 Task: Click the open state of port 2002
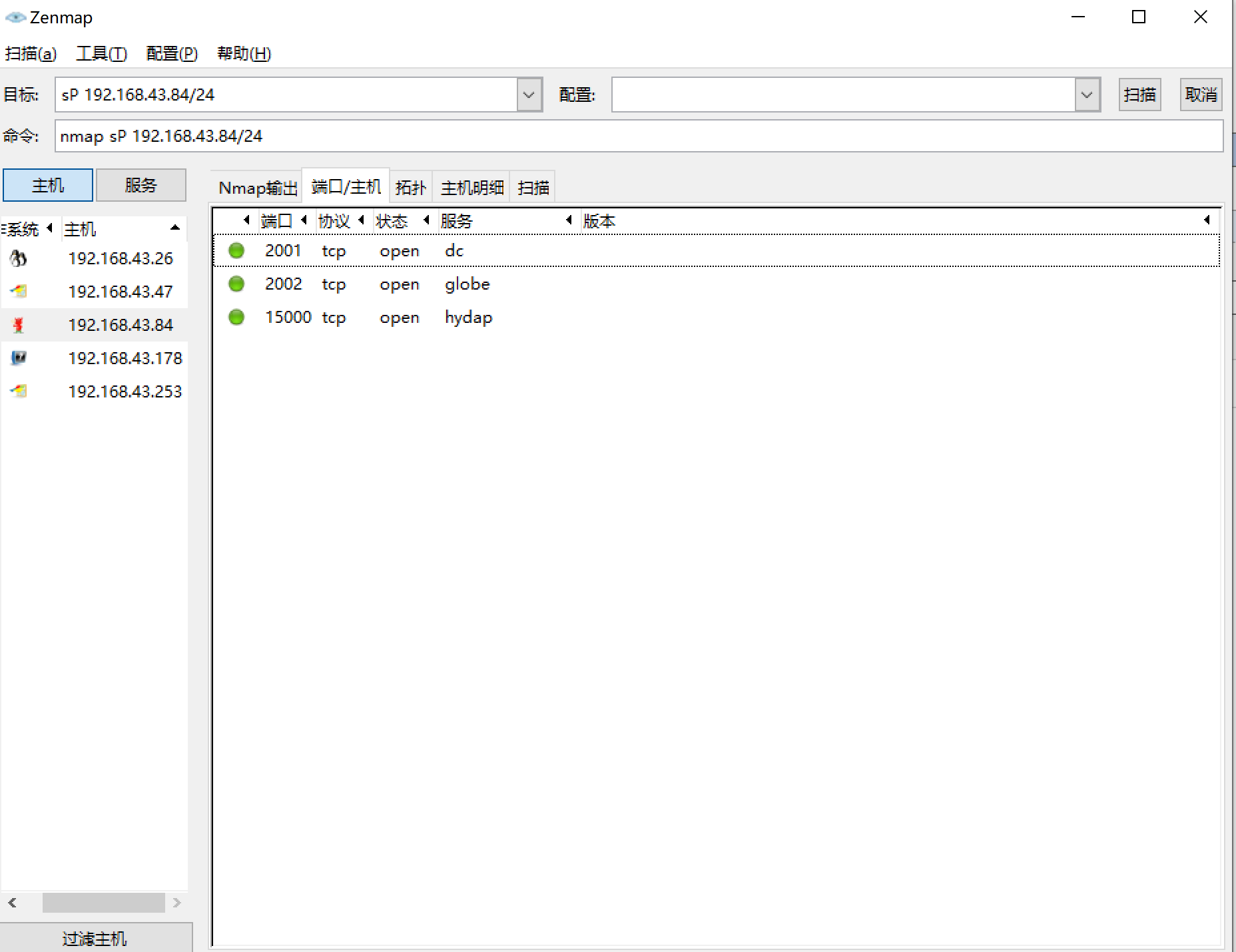(400, 285)
